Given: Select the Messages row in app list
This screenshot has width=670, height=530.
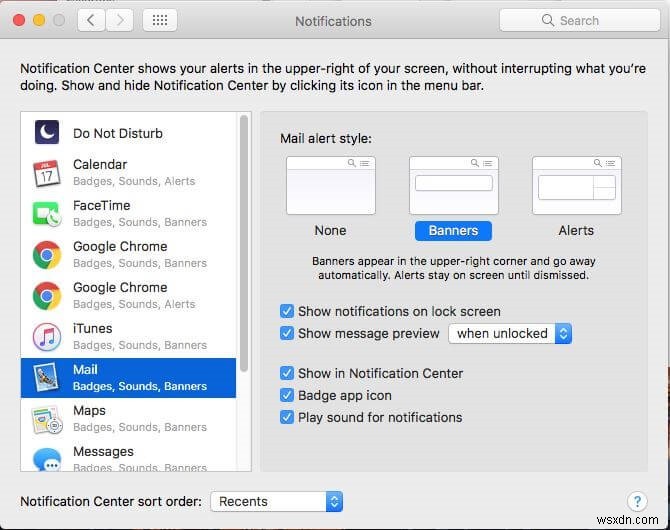Looking at the screenshot, I should coord(128,456).
